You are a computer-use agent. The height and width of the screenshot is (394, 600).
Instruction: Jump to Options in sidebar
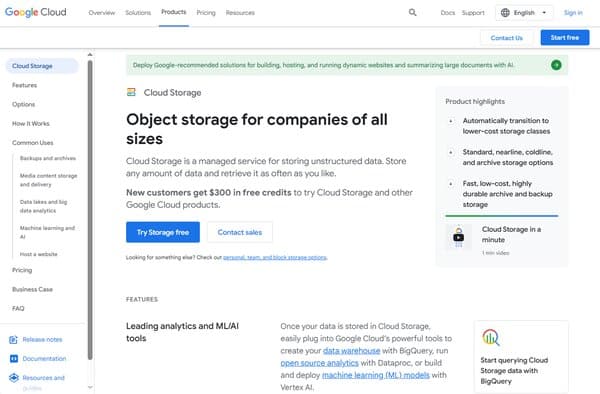click(23, 104)
